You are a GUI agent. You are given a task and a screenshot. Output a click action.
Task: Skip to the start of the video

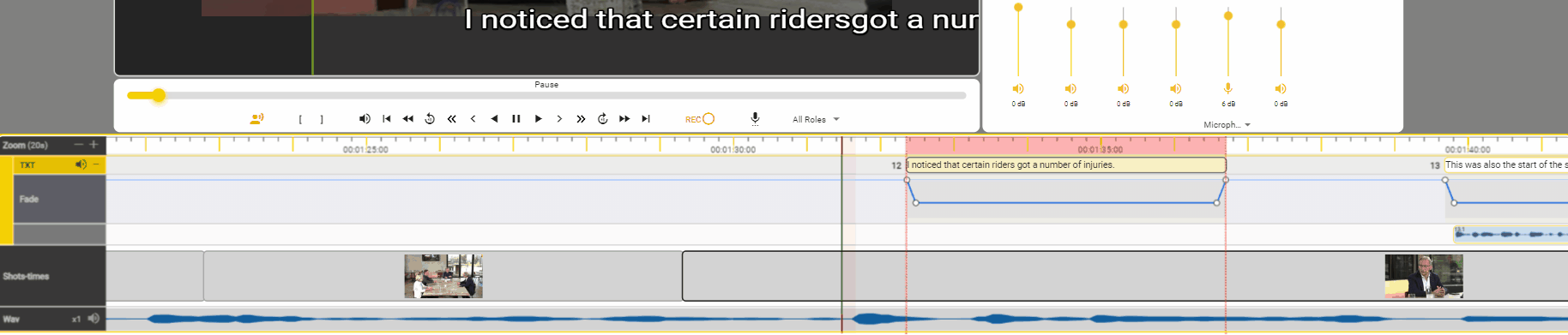(x=387, y=119)
